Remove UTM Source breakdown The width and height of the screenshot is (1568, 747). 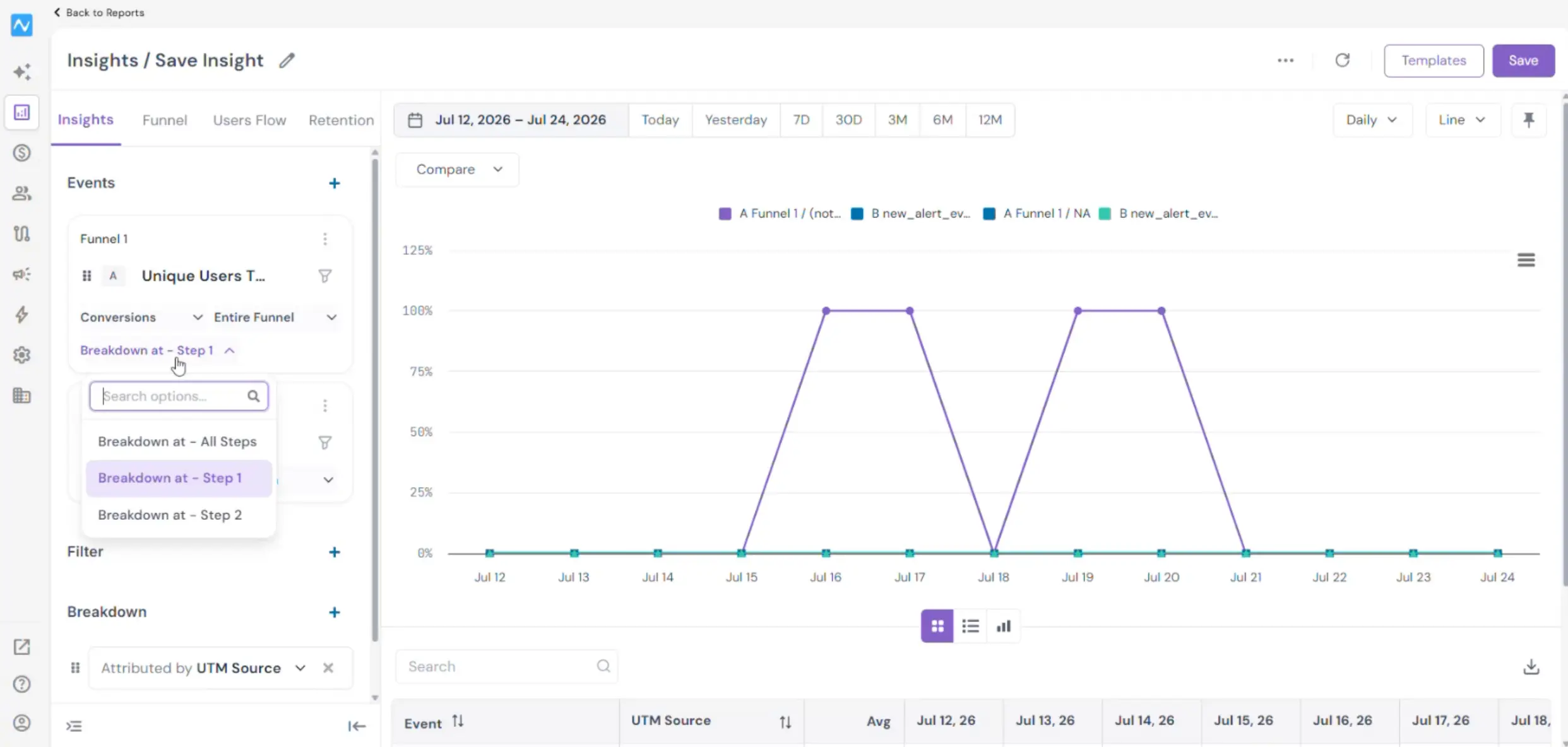[328, 668]
